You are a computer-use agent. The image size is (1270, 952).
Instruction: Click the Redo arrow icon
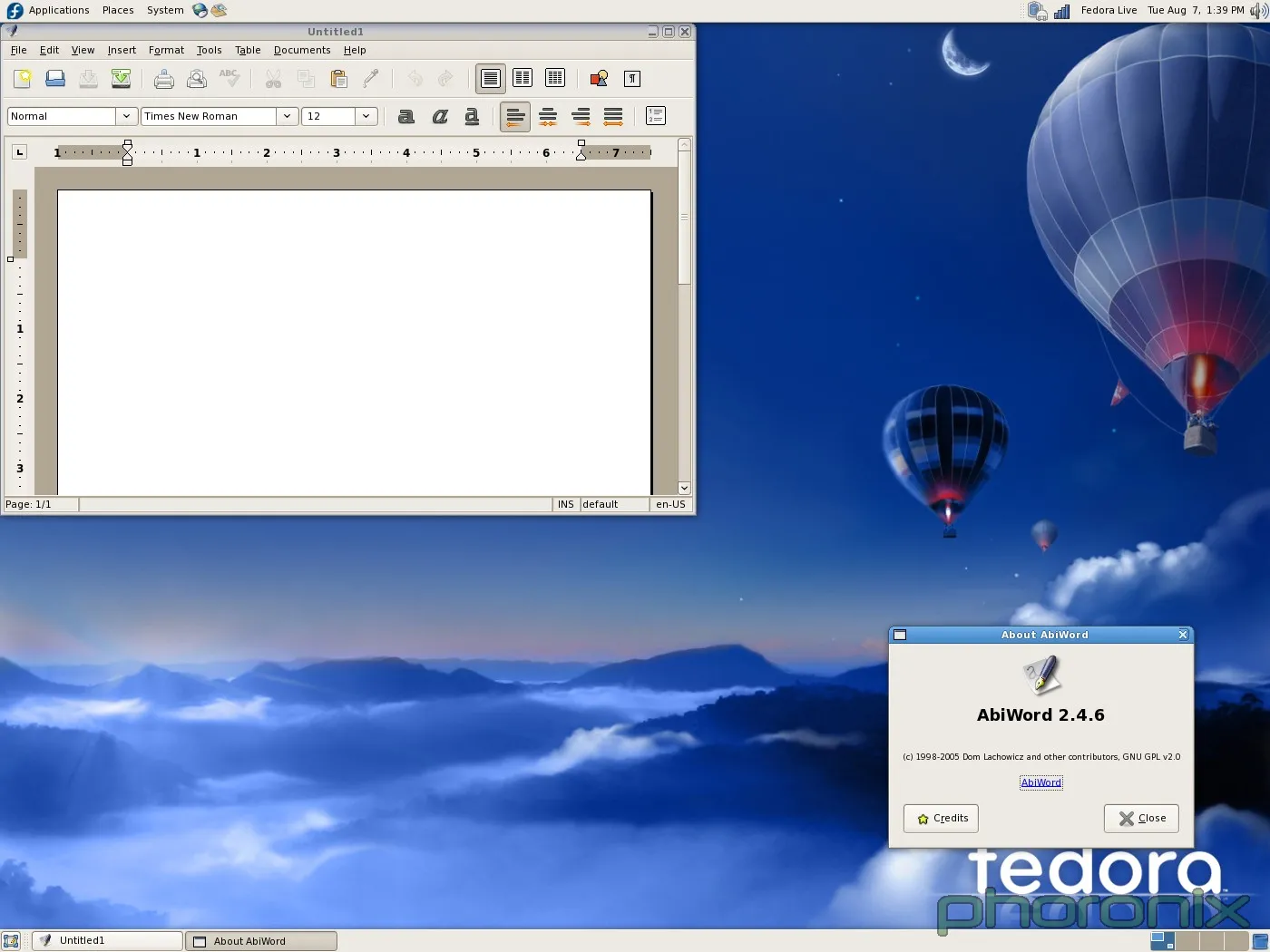445,79
